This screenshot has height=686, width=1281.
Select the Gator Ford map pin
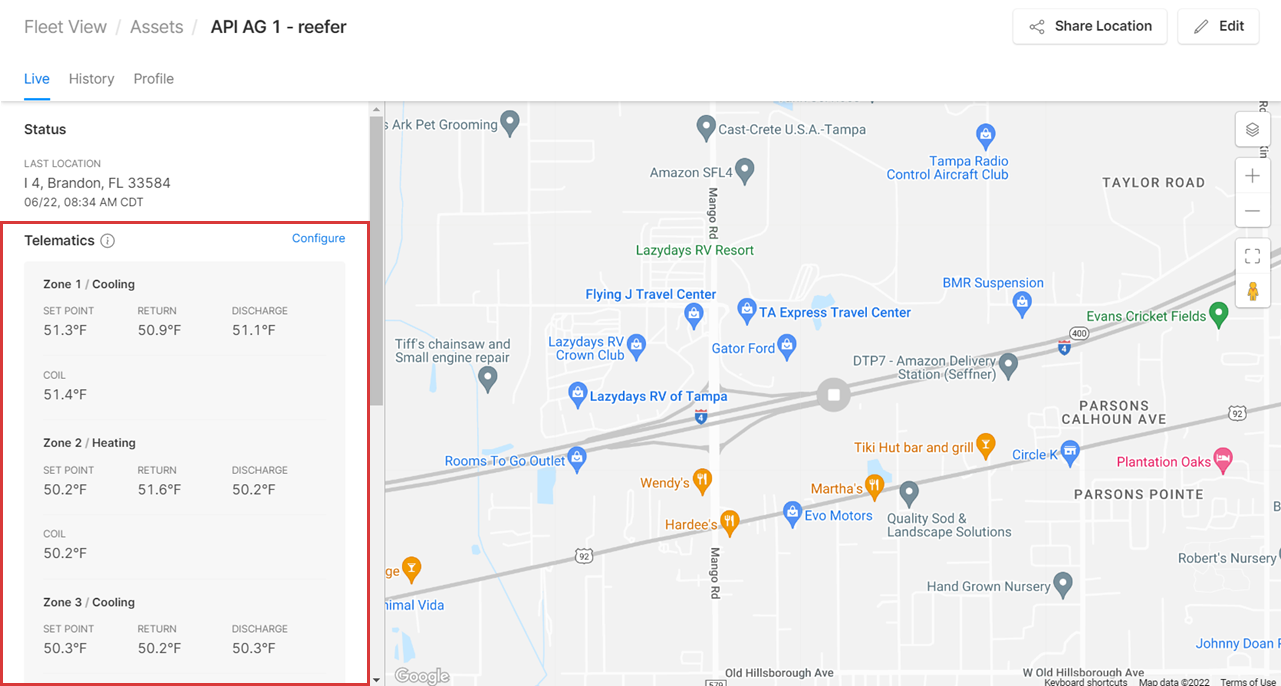[787, 347]
